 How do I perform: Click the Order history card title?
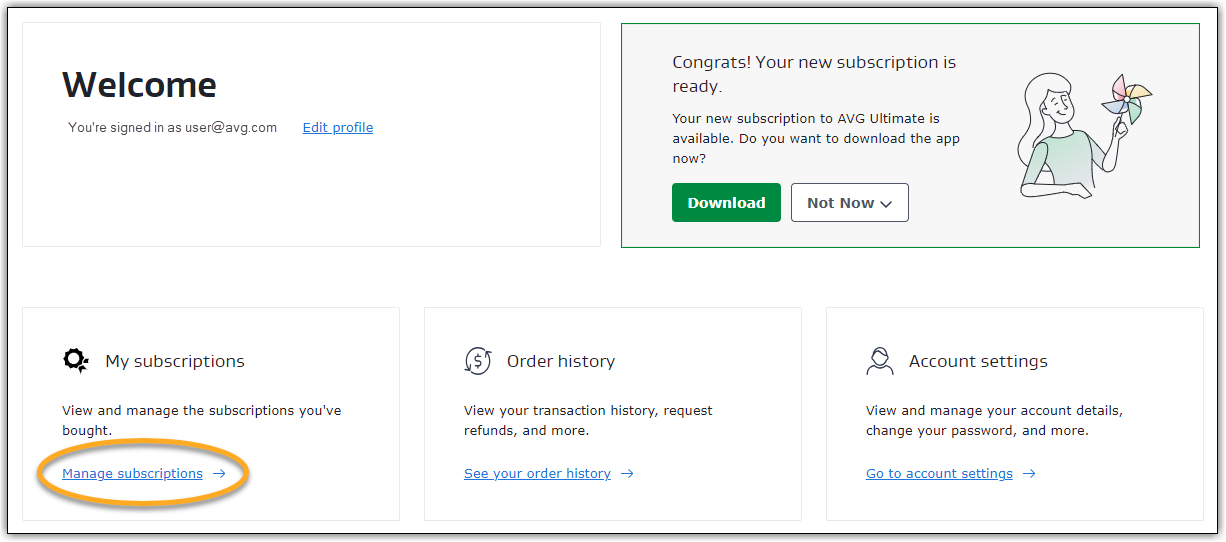click(x=561, y=361)
